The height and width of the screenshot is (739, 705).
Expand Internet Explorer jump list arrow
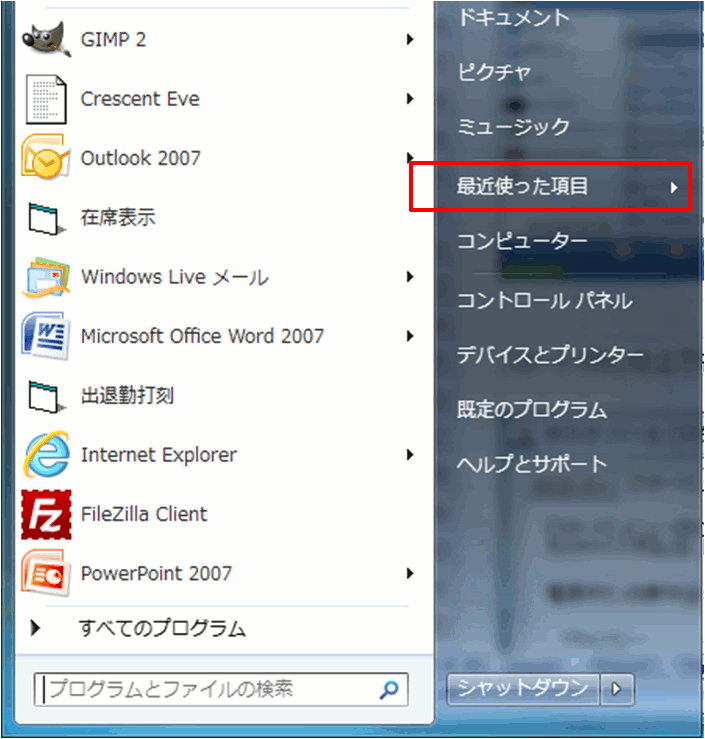pyautogui.click(x=410, y=455)
